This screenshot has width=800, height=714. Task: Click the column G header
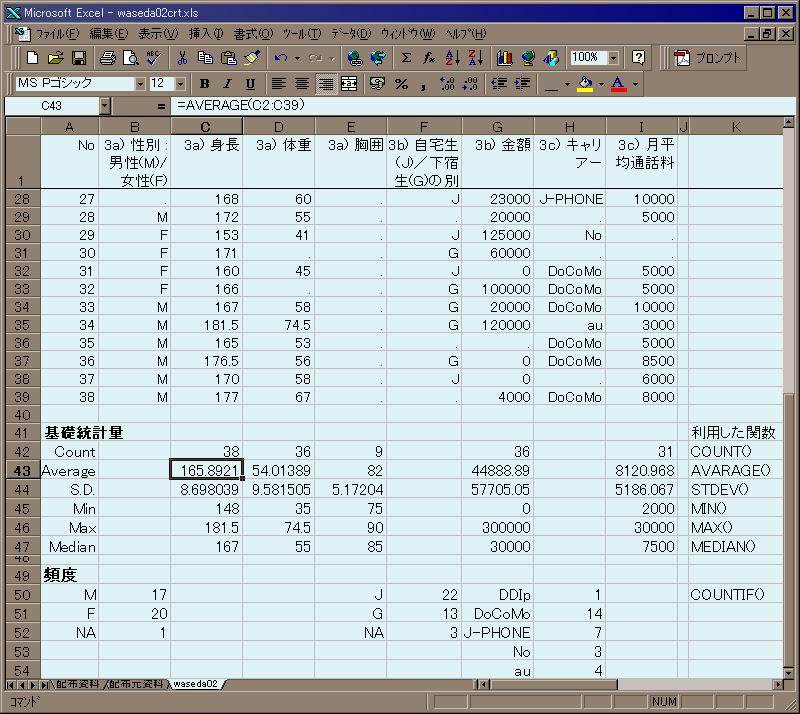point(498,126)
